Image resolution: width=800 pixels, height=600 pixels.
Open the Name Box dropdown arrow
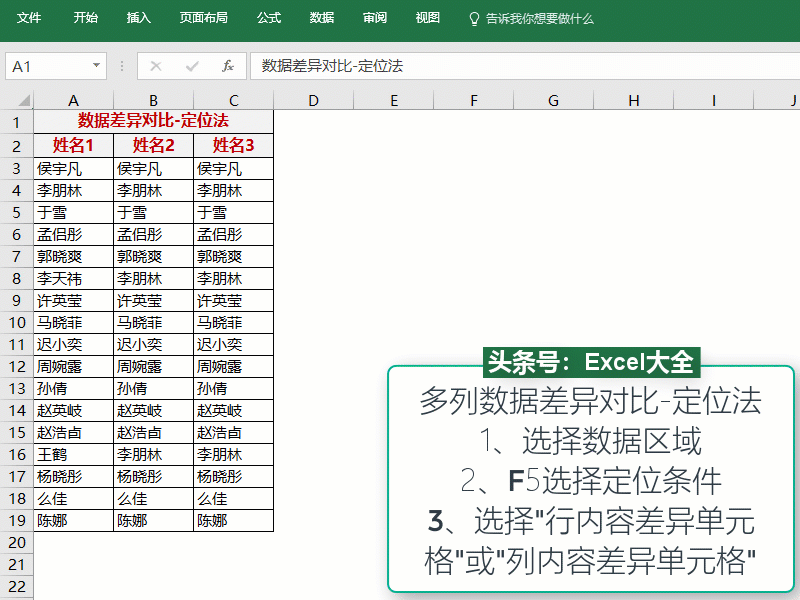coord(97,64)
